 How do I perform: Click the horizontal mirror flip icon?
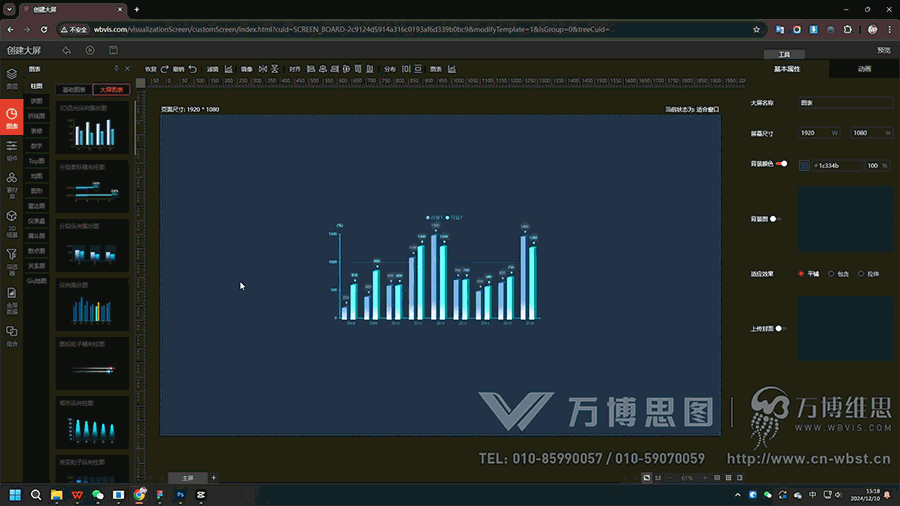263,69
